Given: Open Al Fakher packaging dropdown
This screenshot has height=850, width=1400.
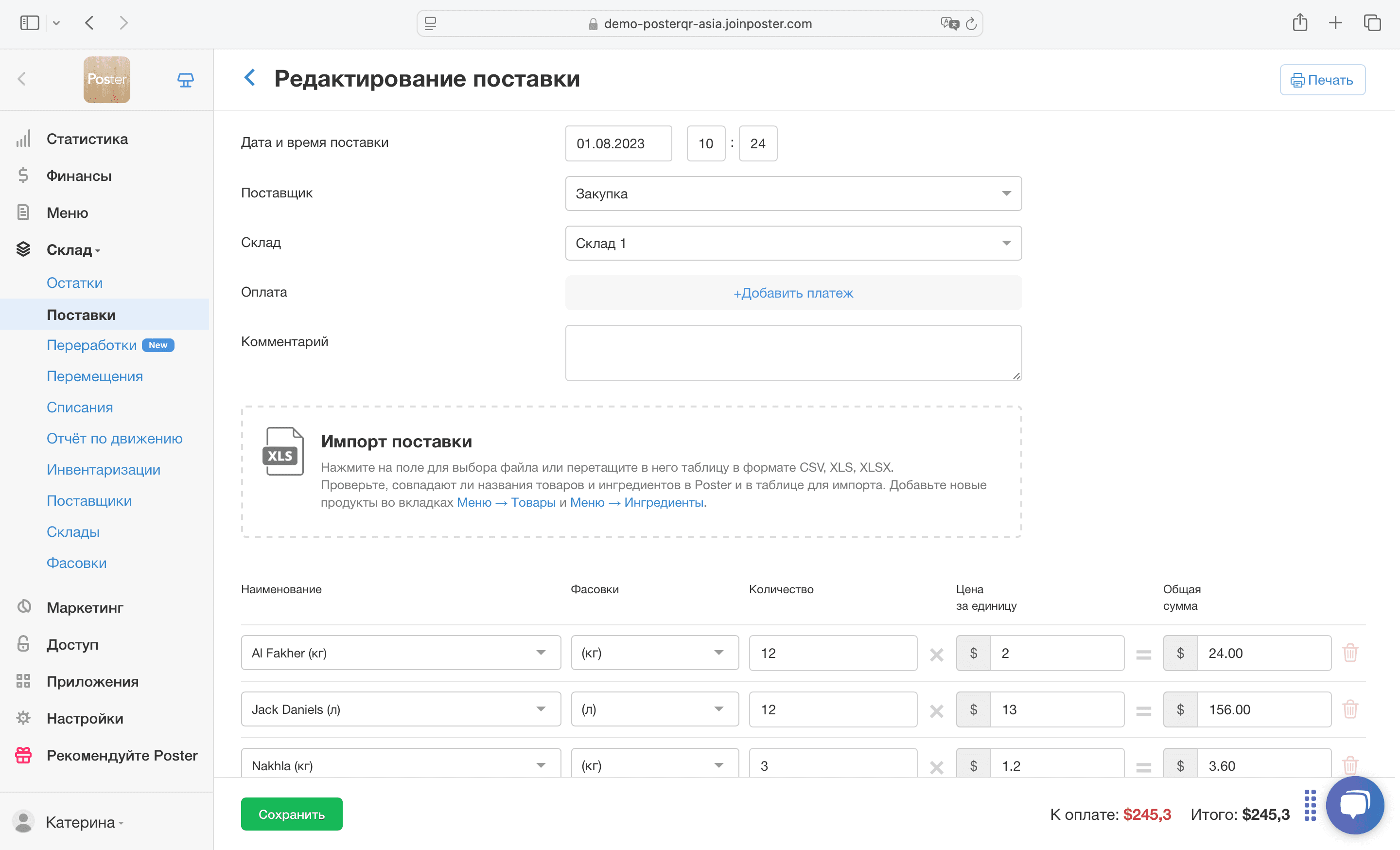Looking at the screenshot, I should (x=654, y=653).
